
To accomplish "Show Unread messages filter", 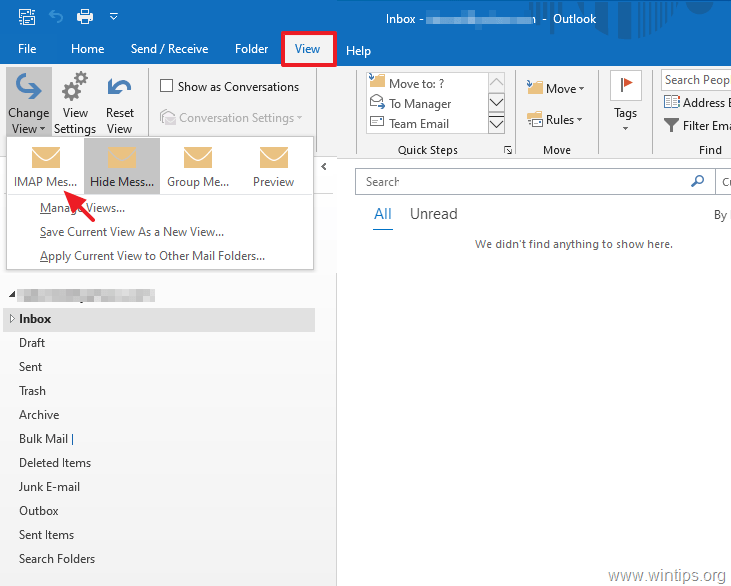I will pos(434,214).
